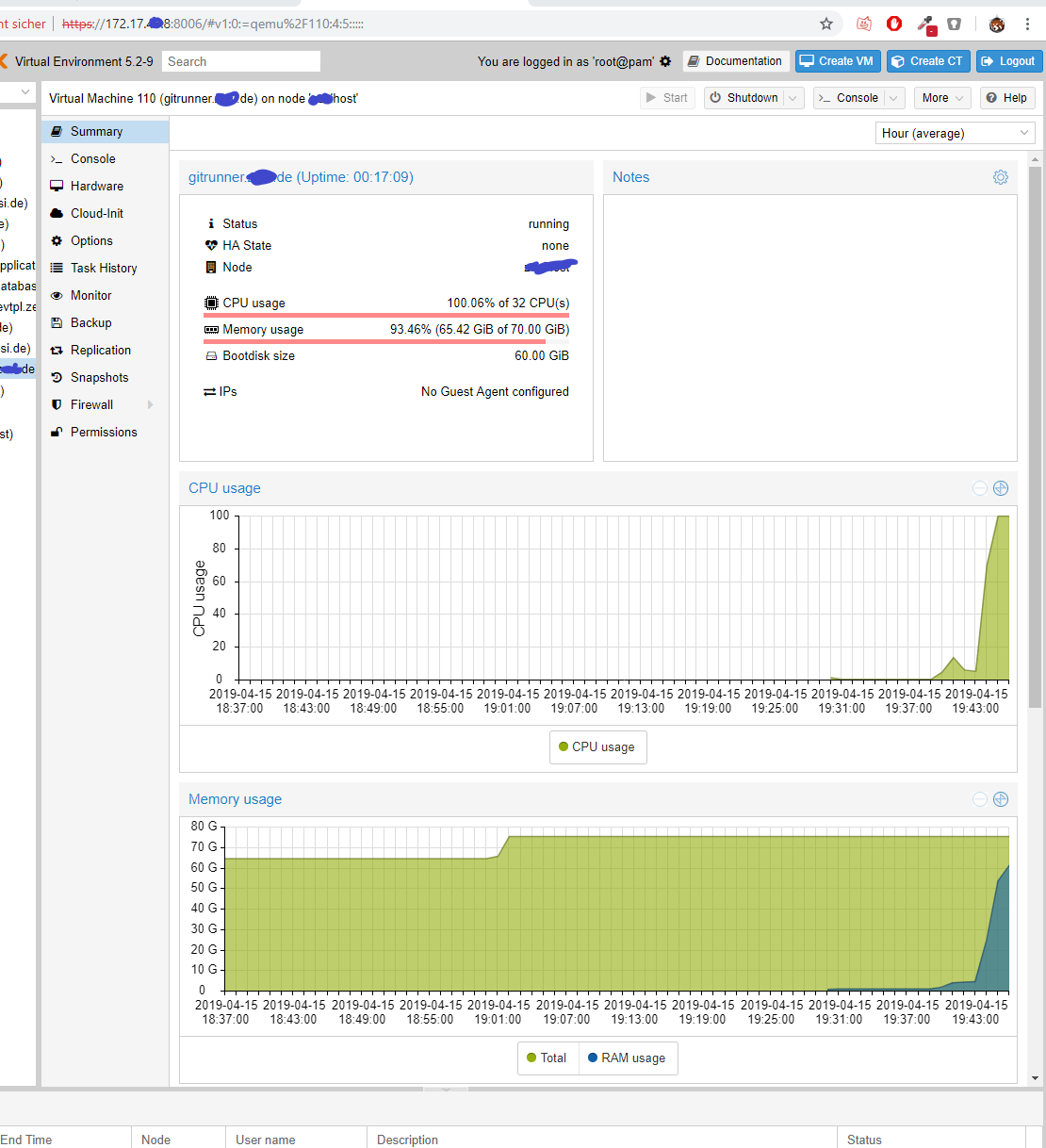The image size is (1046, 1148).
Task: Open VM Console button in toolbar
Action: (848, 98)
